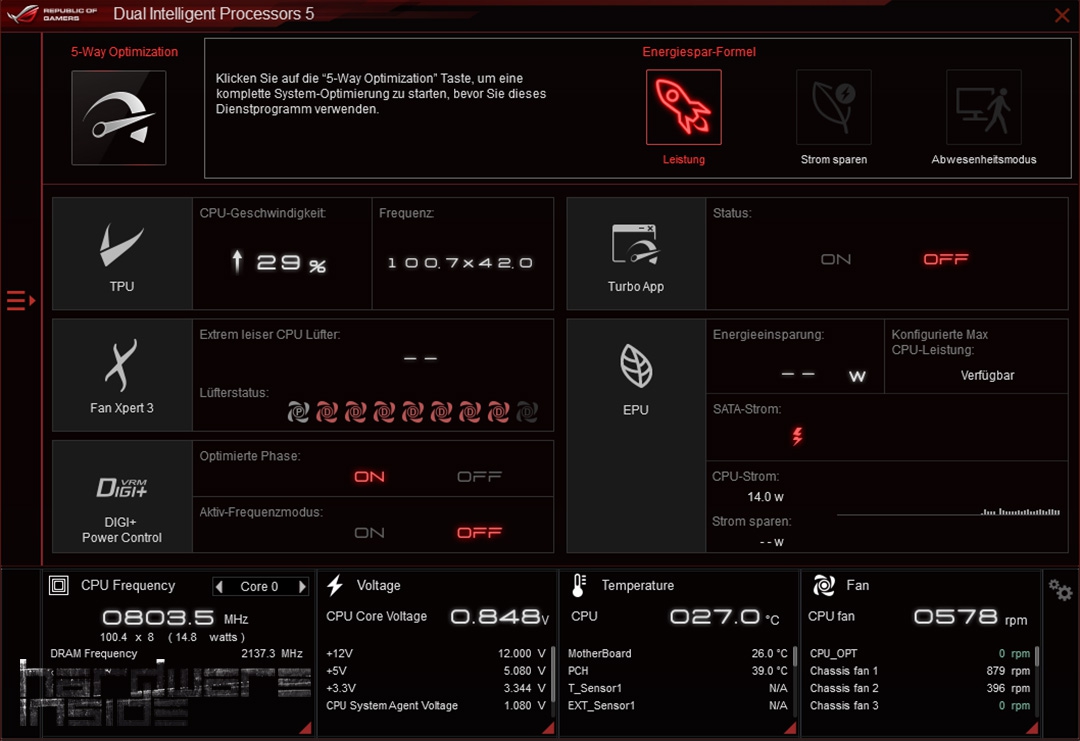This screenshot has height=741, width=1080.
Task: Select next core with right arrow
Action: click(x=302, y=587)
